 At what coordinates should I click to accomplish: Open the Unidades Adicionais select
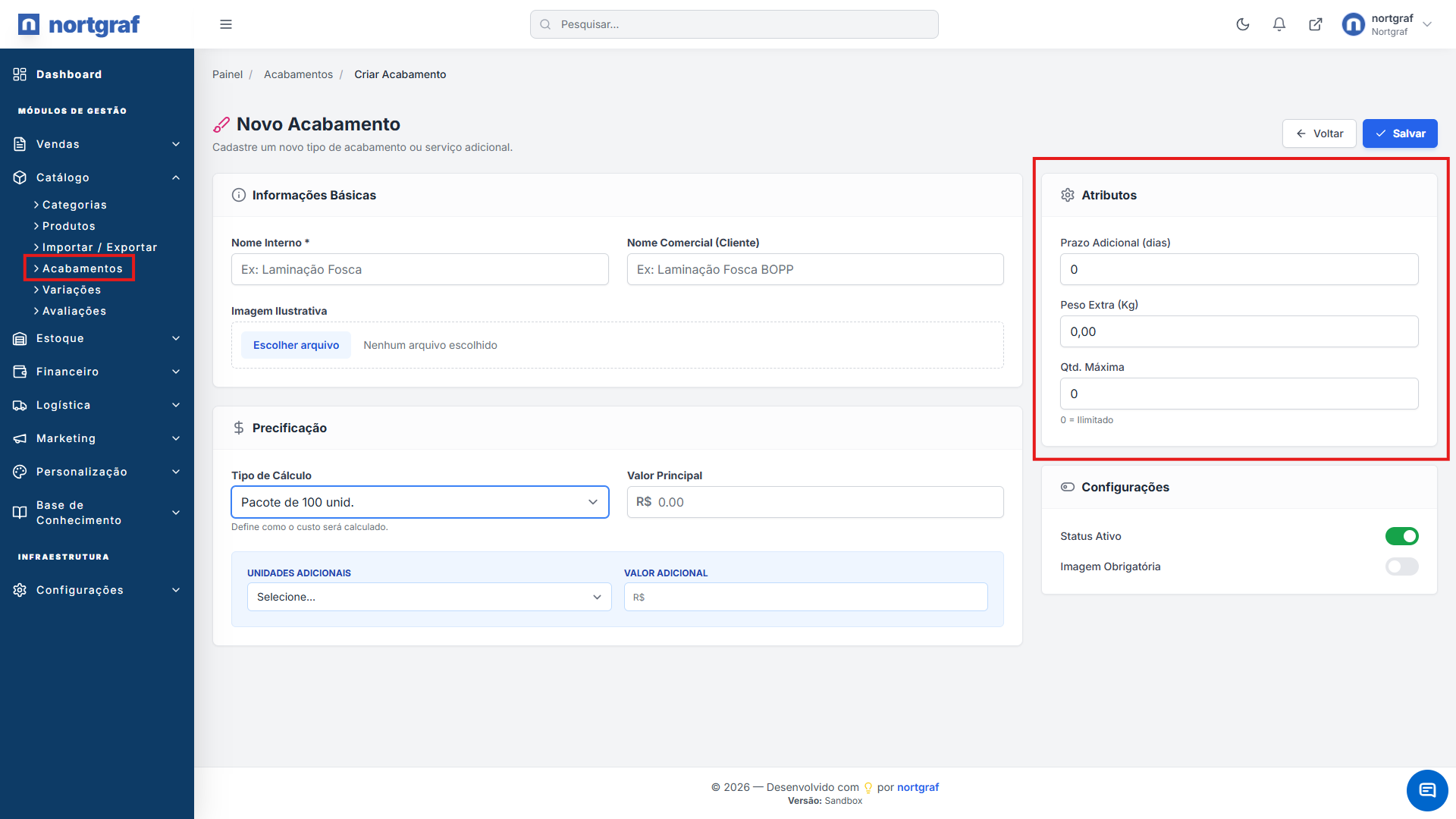click(x=428, y=597)
